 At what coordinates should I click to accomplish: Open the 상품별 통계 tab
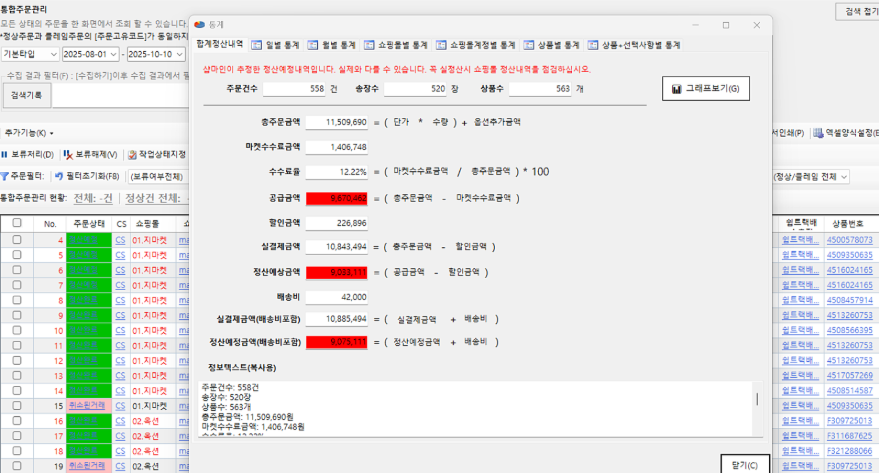pyautogui.click(x=552, y=45)
